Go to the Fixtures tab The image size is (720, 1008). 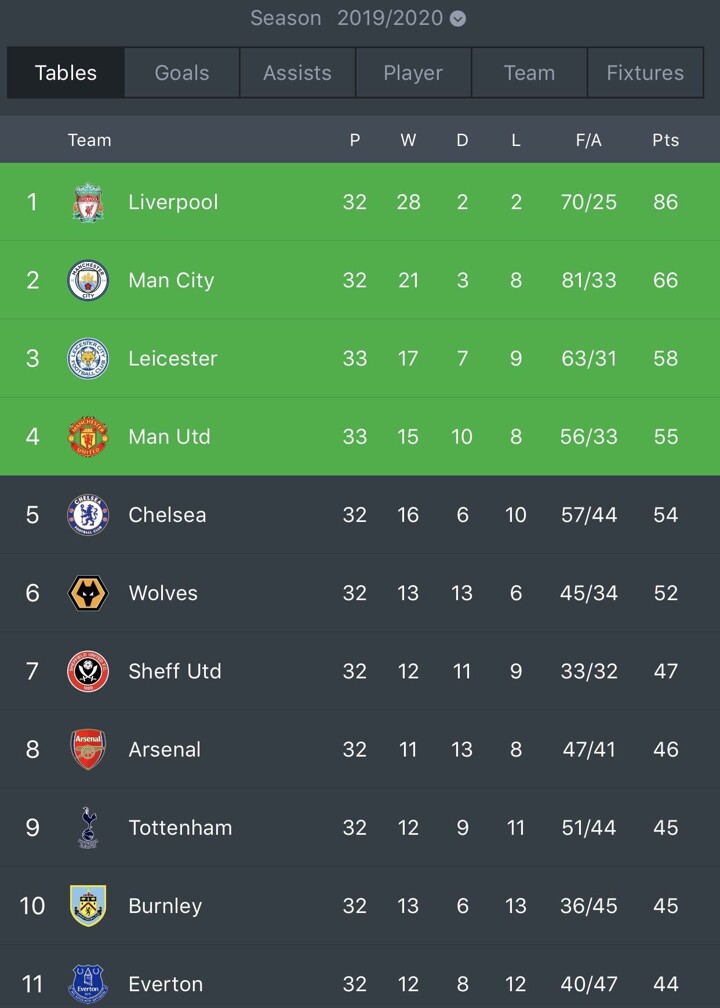[x=645, y=73]
